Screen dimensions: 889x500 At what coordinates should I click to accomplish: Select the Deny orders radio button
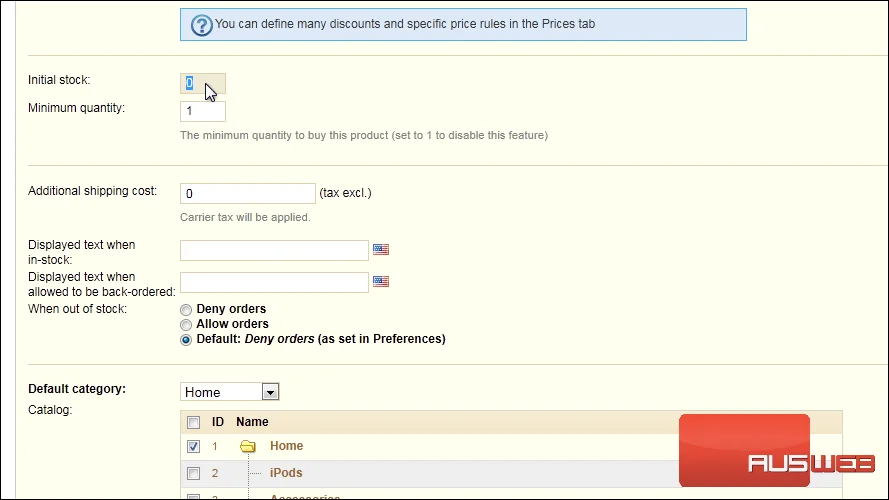[186, 310]
